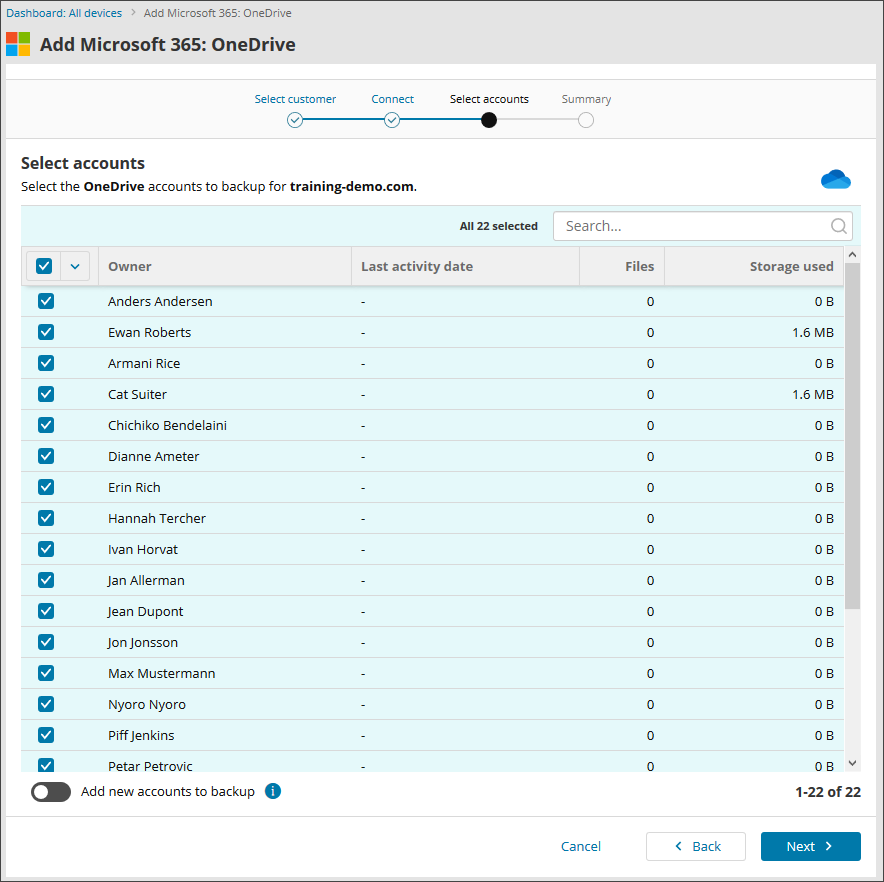Click the All 22 selected label
This screenshot has height=882, width=884.
click(498, 226)
